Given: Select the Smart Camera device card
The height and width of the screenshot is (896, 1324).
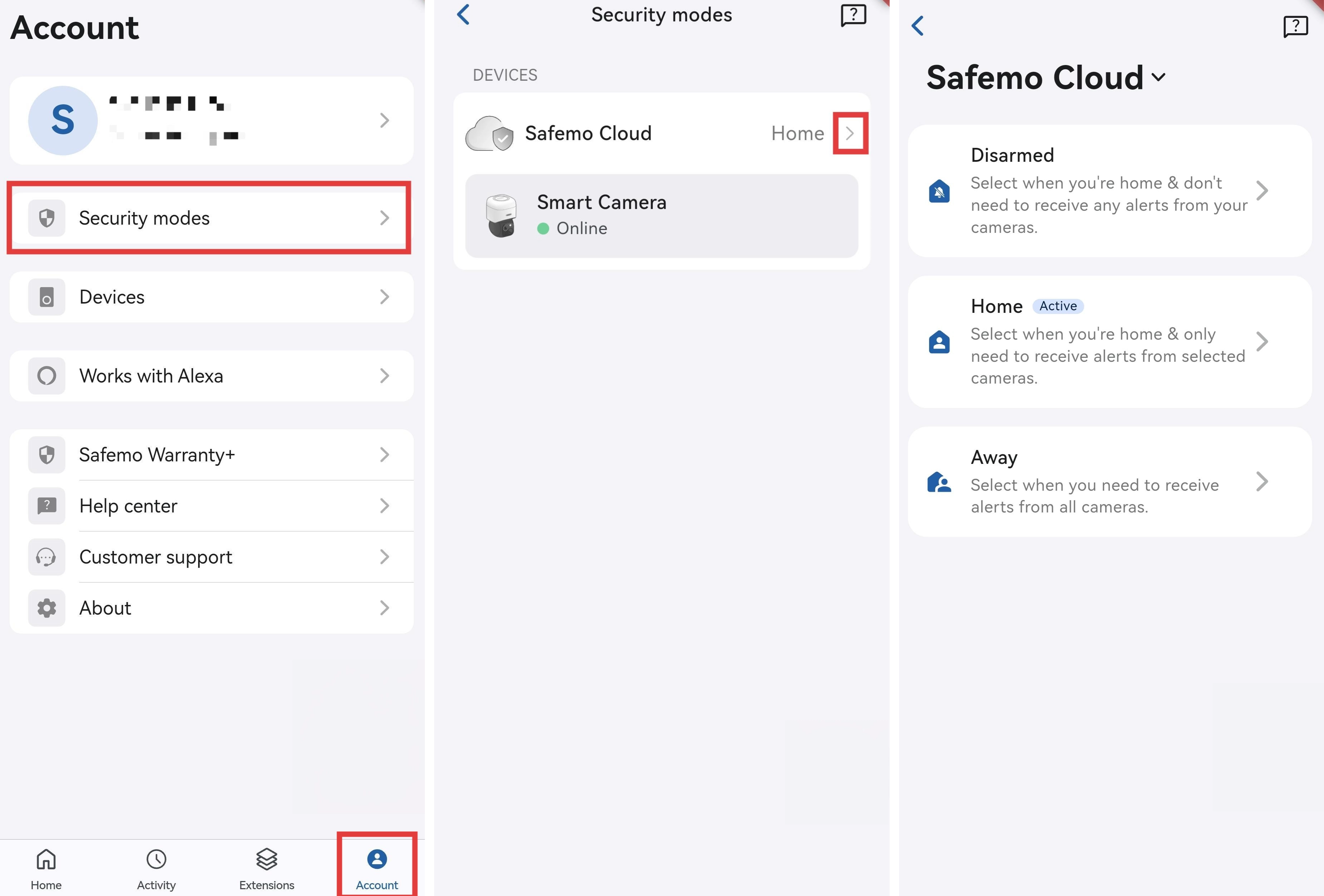Looking at the screenshot, I should click(x=661, y=216).
